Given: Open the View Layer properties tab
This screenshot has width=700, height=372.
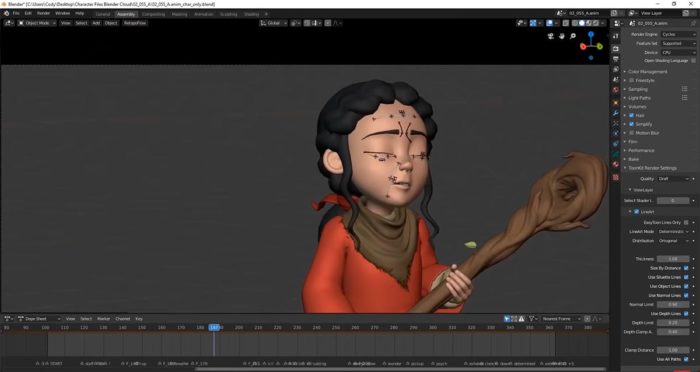Looking at the screenshot, I should click(x=616, y=70).
